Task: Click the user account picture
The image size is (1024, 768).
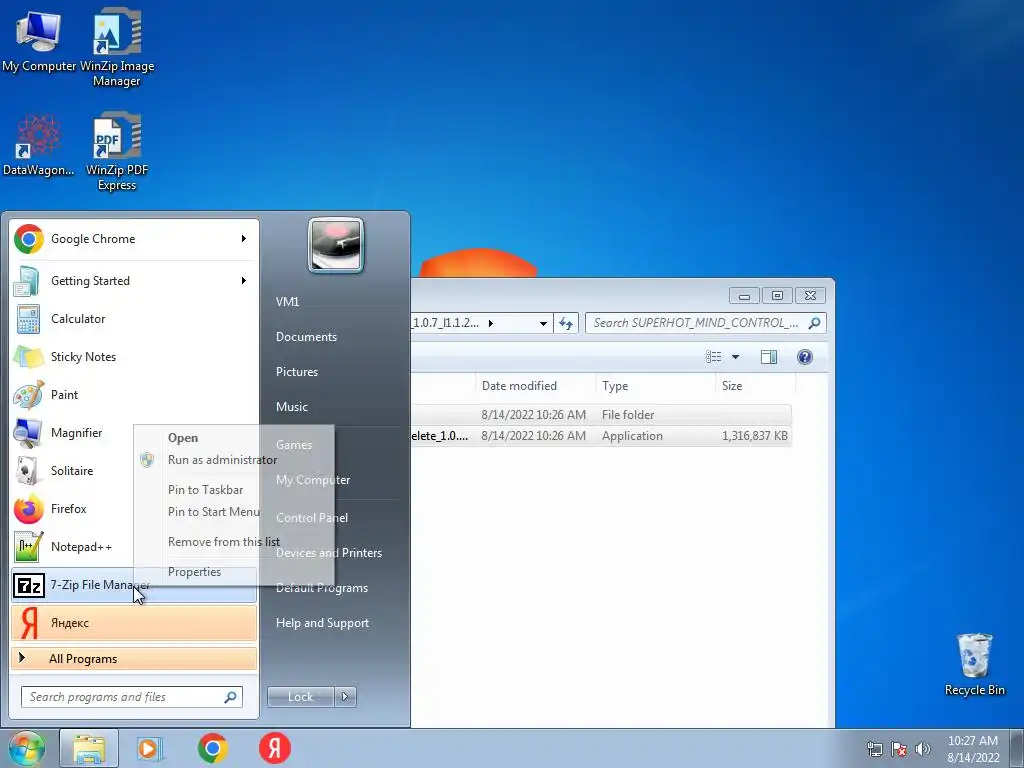Action: tap(336, 245)
